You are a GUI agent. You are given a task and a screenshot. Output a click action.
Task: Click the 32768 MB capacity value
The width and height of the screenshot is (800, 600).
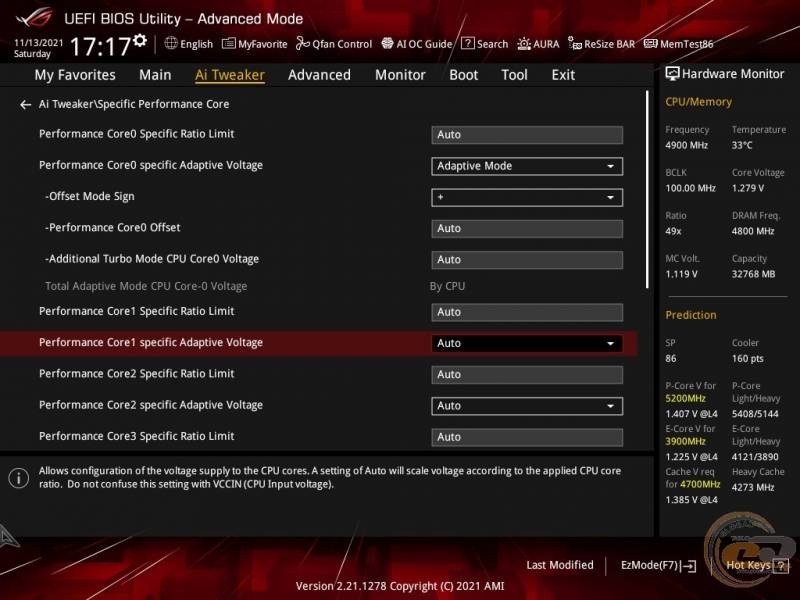coord(754,274)
